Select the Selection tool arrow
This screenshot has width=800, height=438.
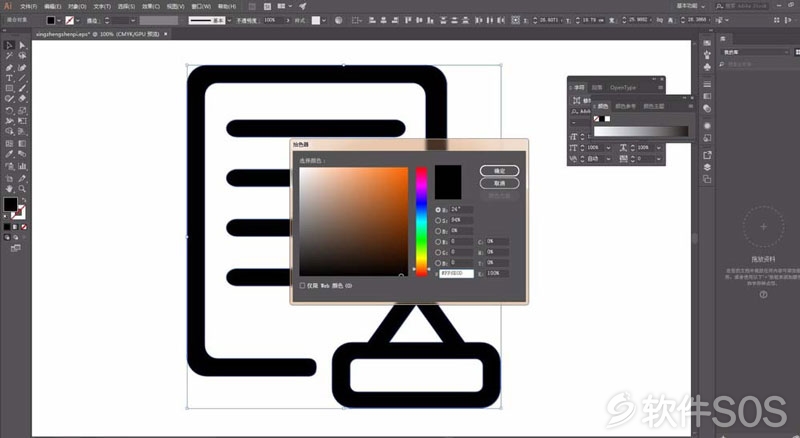click(x=9, y=45)
